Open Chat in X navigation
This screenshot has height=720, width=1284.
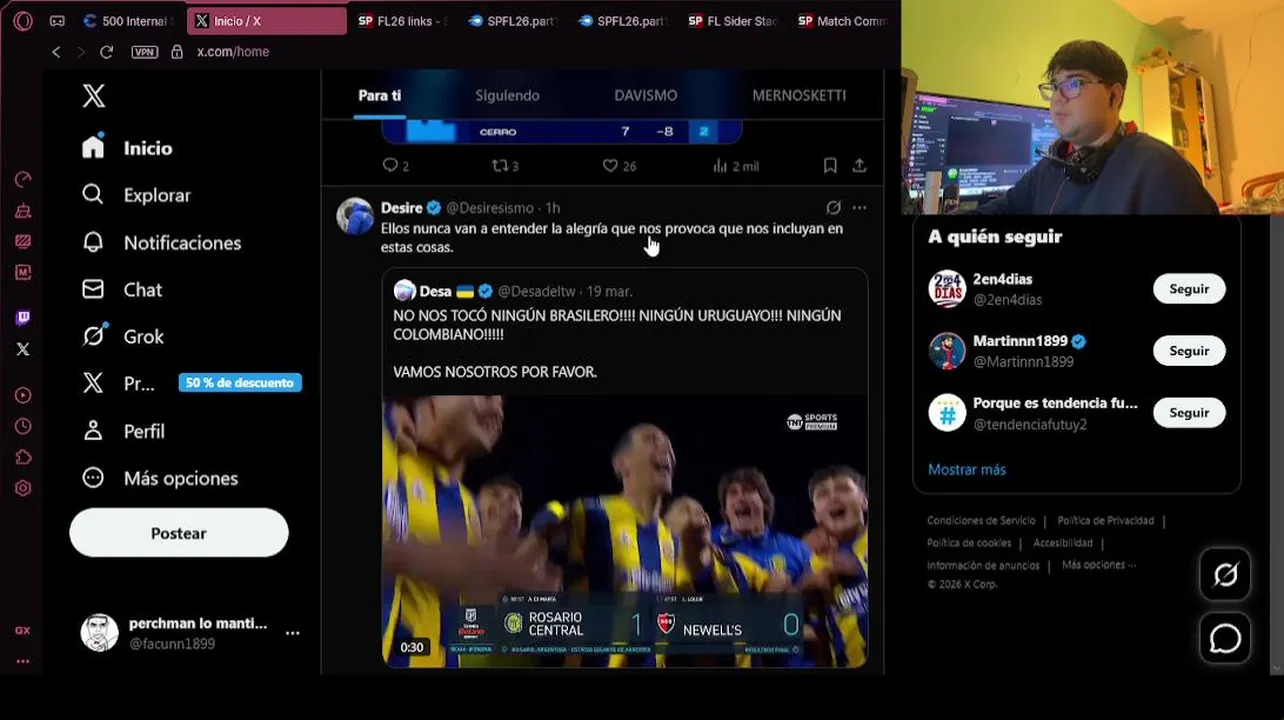[x=122, y=290]
